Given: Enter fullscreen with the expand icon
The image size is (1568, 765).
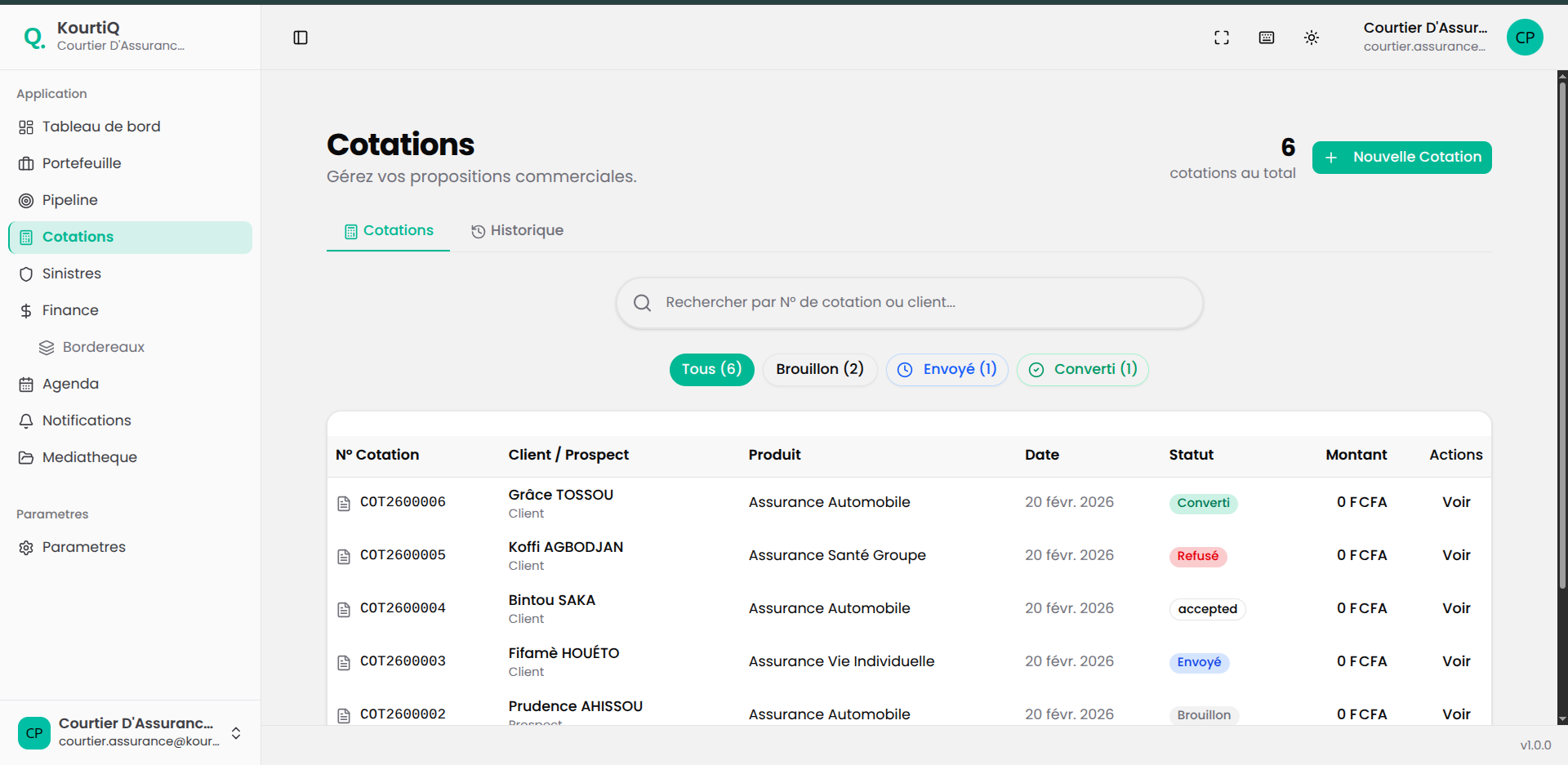Looking at the screenshot, I should coord(1221,38).
